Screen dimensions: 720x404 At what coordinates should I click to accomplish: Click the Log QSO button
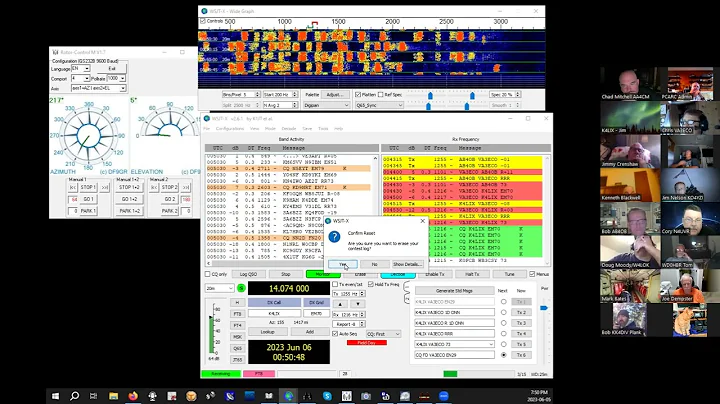248,274
